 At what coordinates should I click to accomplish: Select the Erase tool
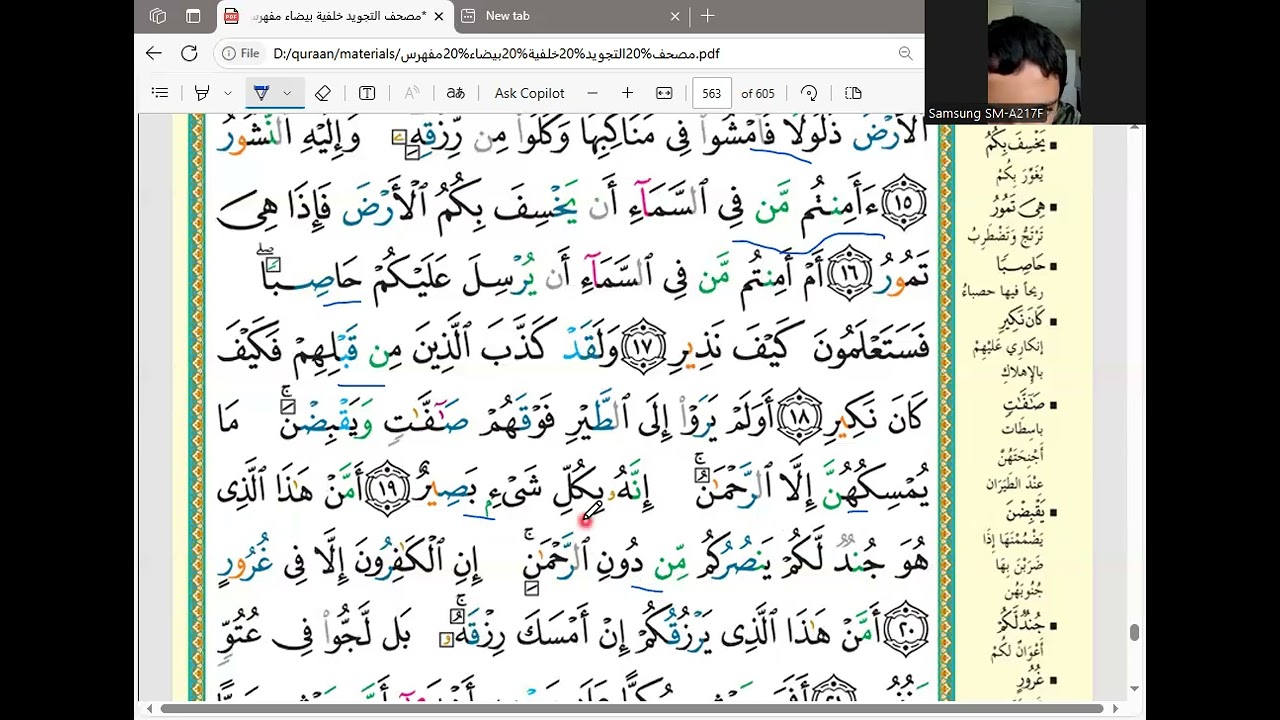(x=322, y=93)
